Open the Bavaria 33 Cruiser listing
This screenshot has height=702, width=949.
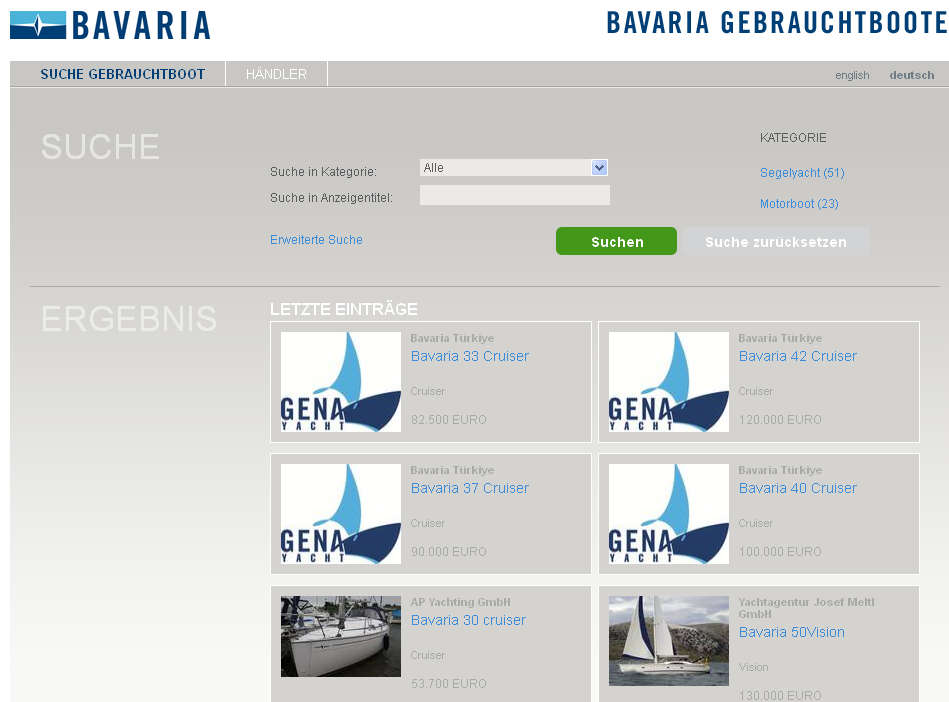(470, 356)
